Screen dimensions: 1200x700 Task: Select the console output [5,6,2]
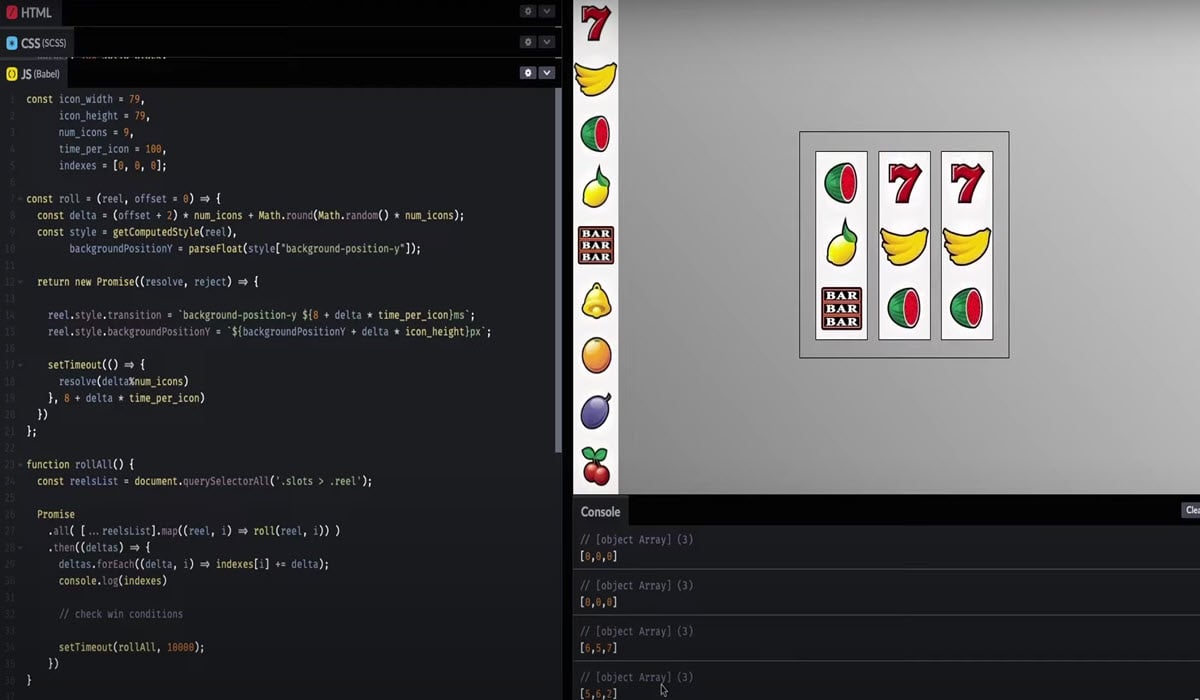(x=598, y=693)
